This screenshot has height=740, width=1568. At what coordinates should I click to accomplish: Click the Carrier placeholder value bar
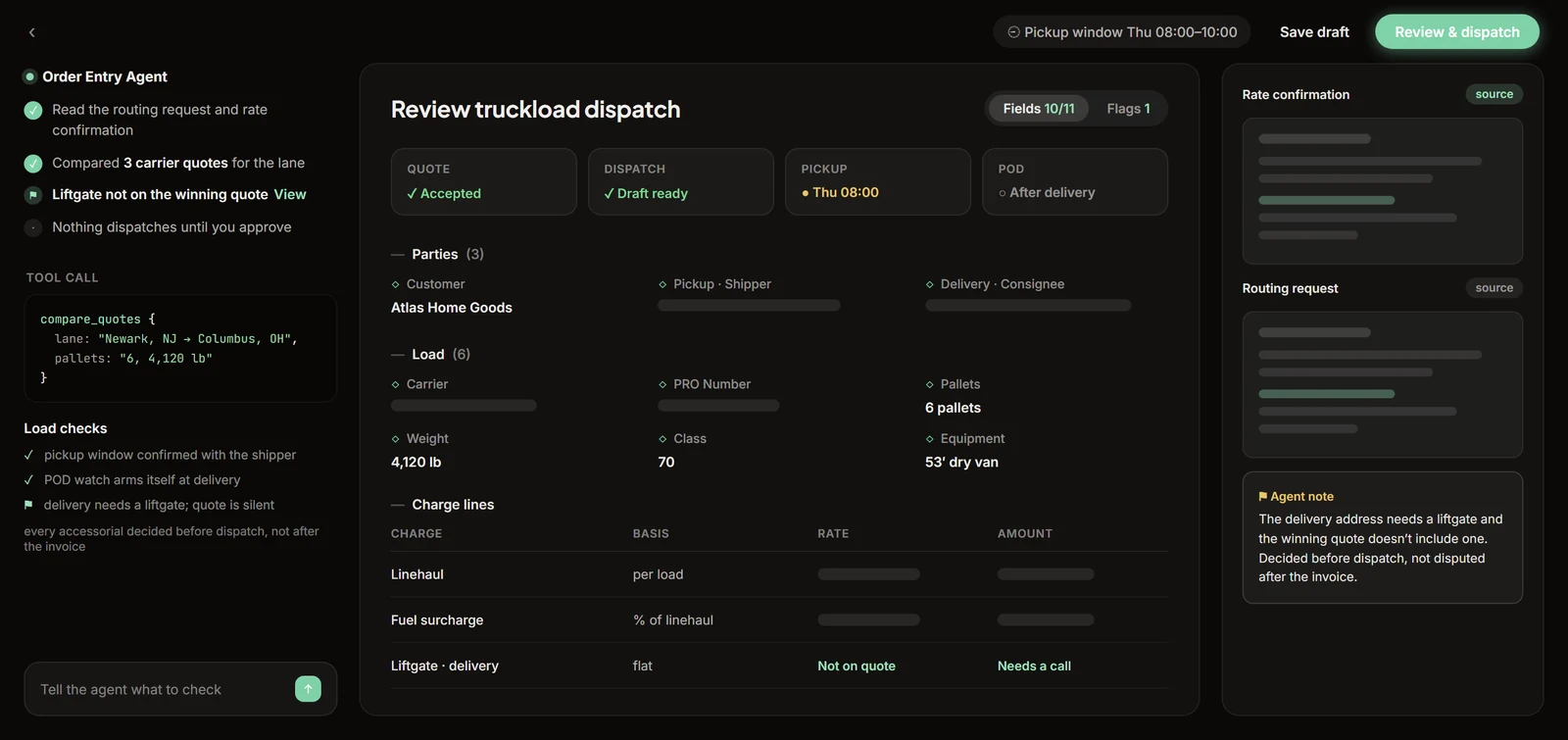click(x=464, y=406)
